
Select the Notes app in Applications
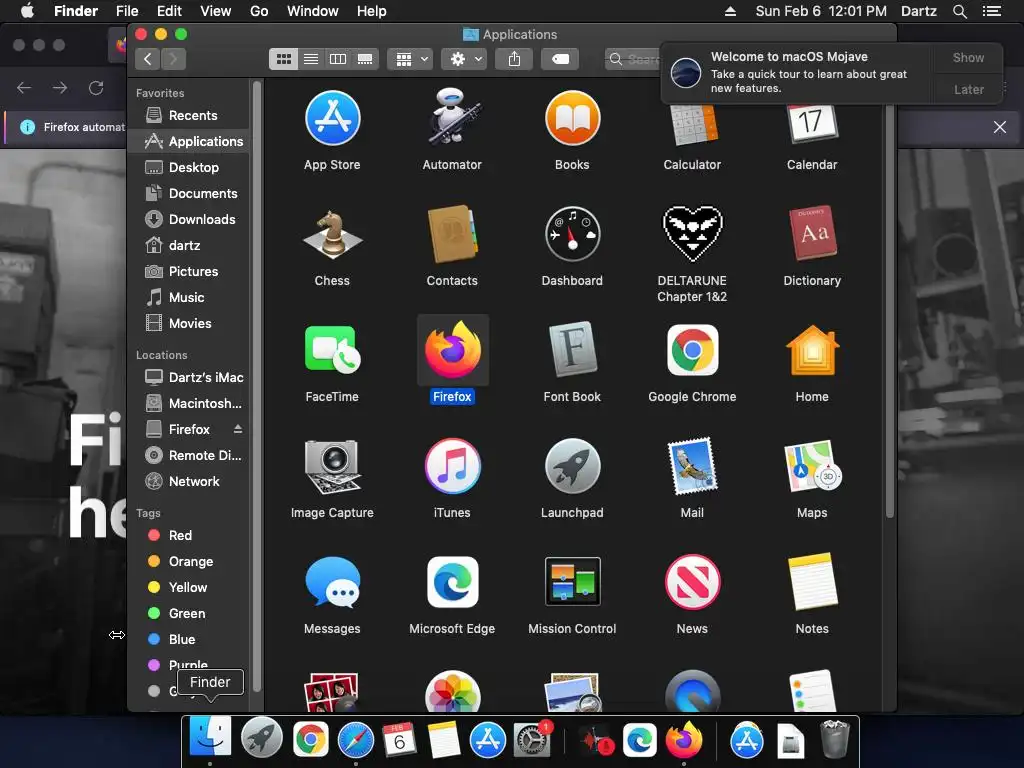tap(812, 582)
